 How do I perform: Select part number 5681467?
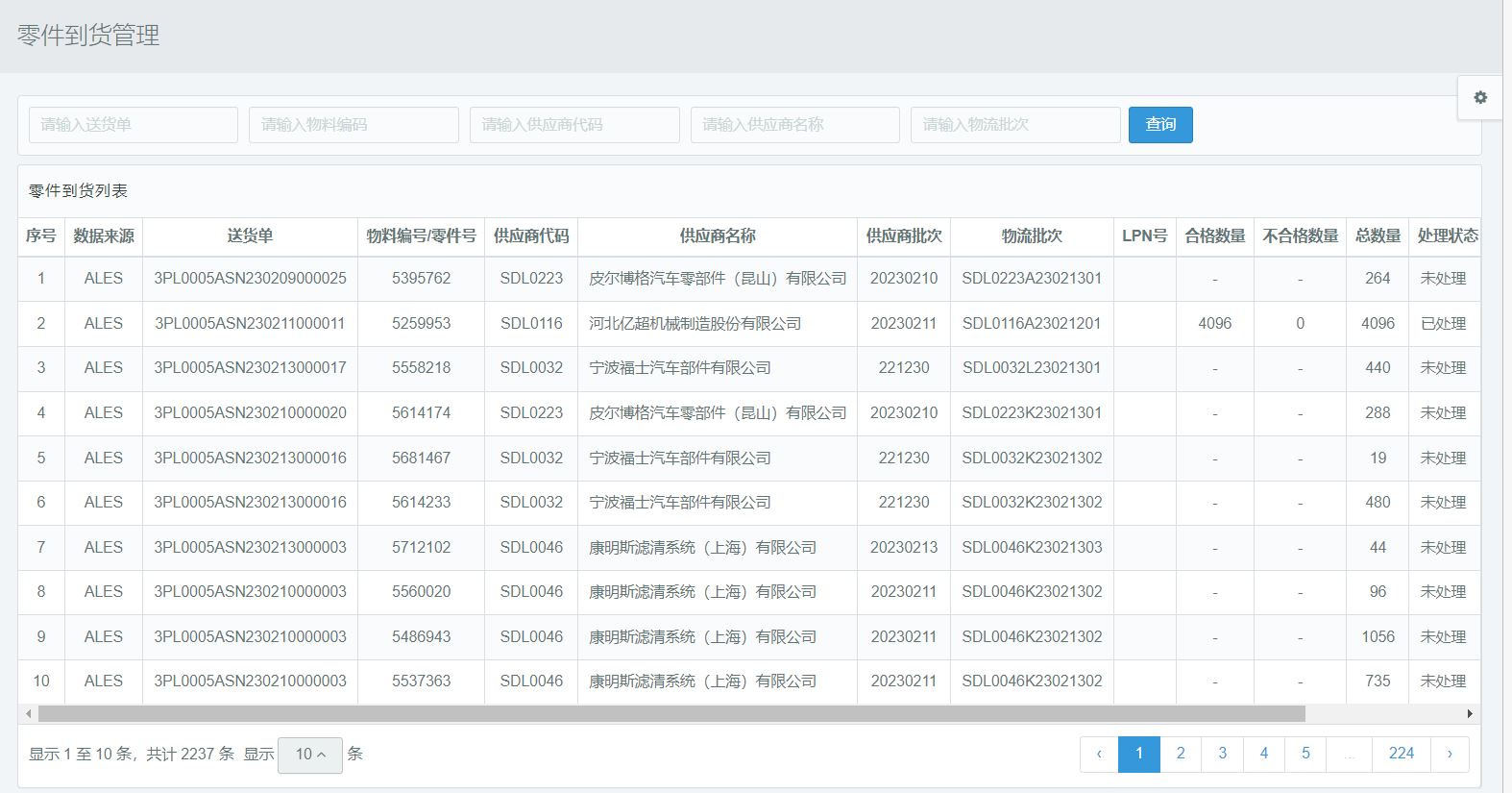click(421, 458)
